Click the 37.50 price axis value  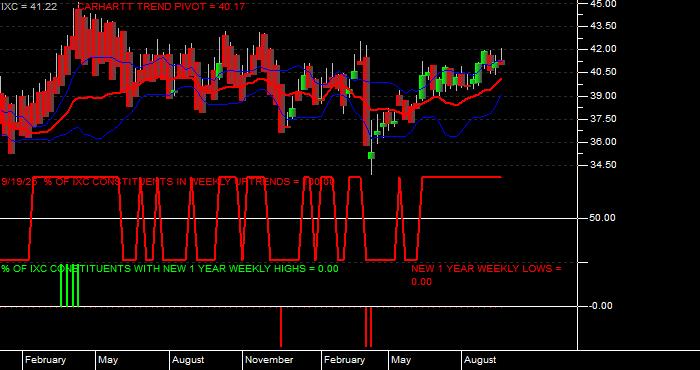click(x=604, y=119)
